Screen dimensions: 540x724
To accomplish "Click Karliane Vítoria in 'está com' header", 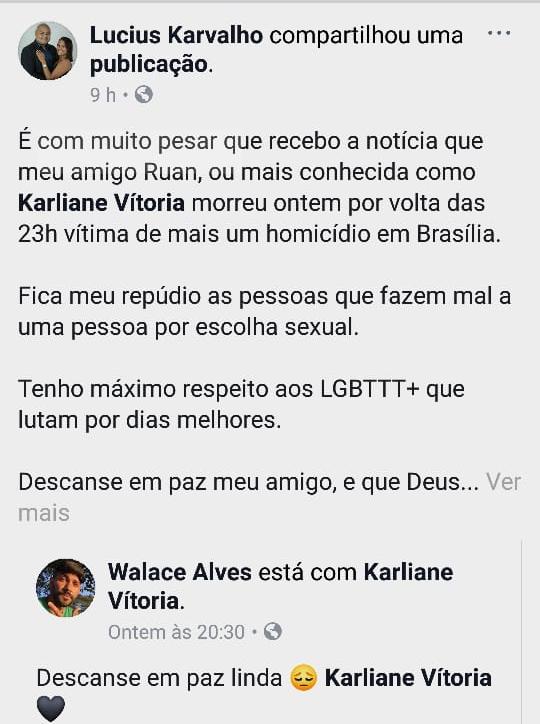I will click(281, 587).
